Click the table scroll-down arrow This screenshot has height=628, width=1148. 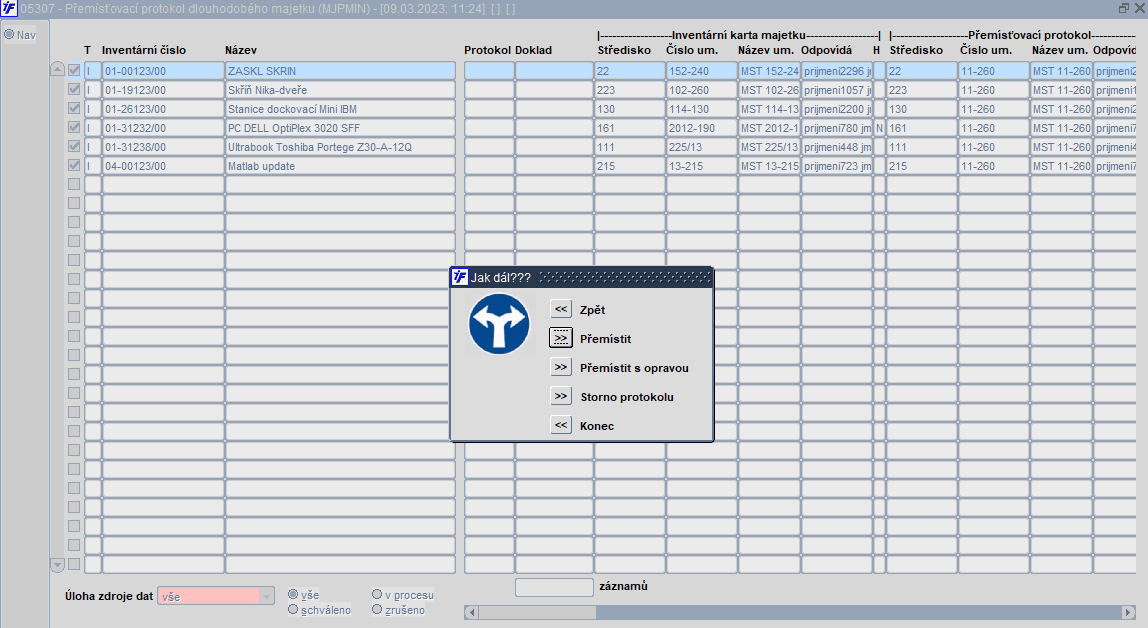(x=58, y=564)
